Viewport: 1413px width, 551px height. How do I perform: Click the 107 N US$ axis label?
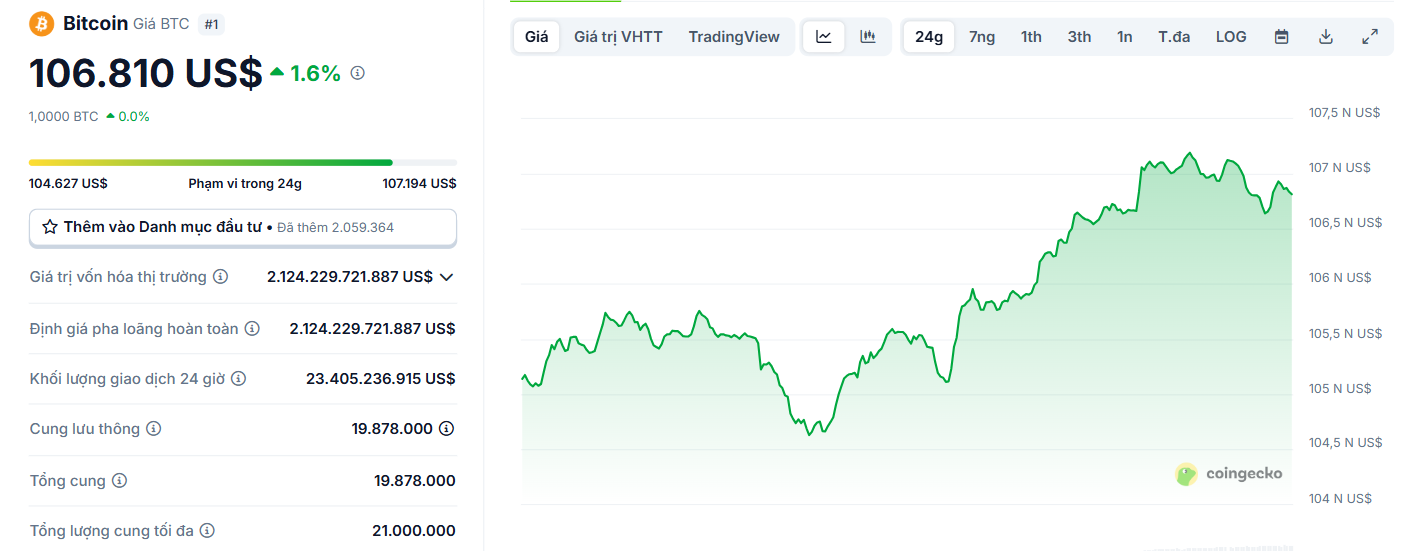click(x=1340, y=167)
